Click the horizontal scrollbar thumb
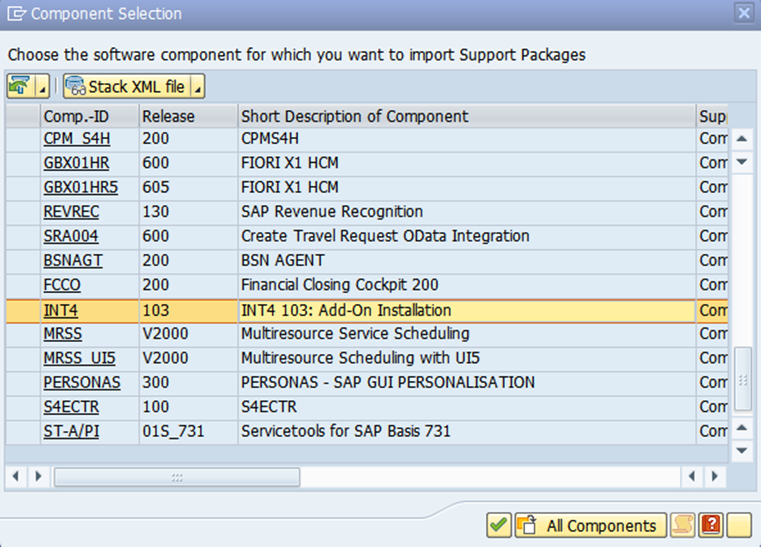 tap(177, 477)
